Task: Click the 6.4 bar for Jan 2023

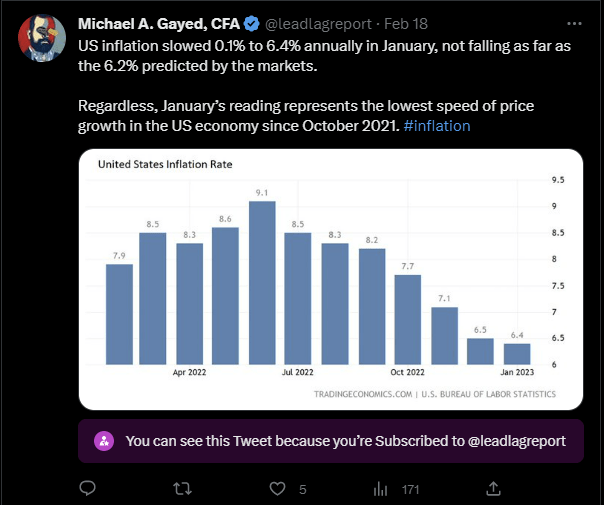Action: click(x=517, y=354)
